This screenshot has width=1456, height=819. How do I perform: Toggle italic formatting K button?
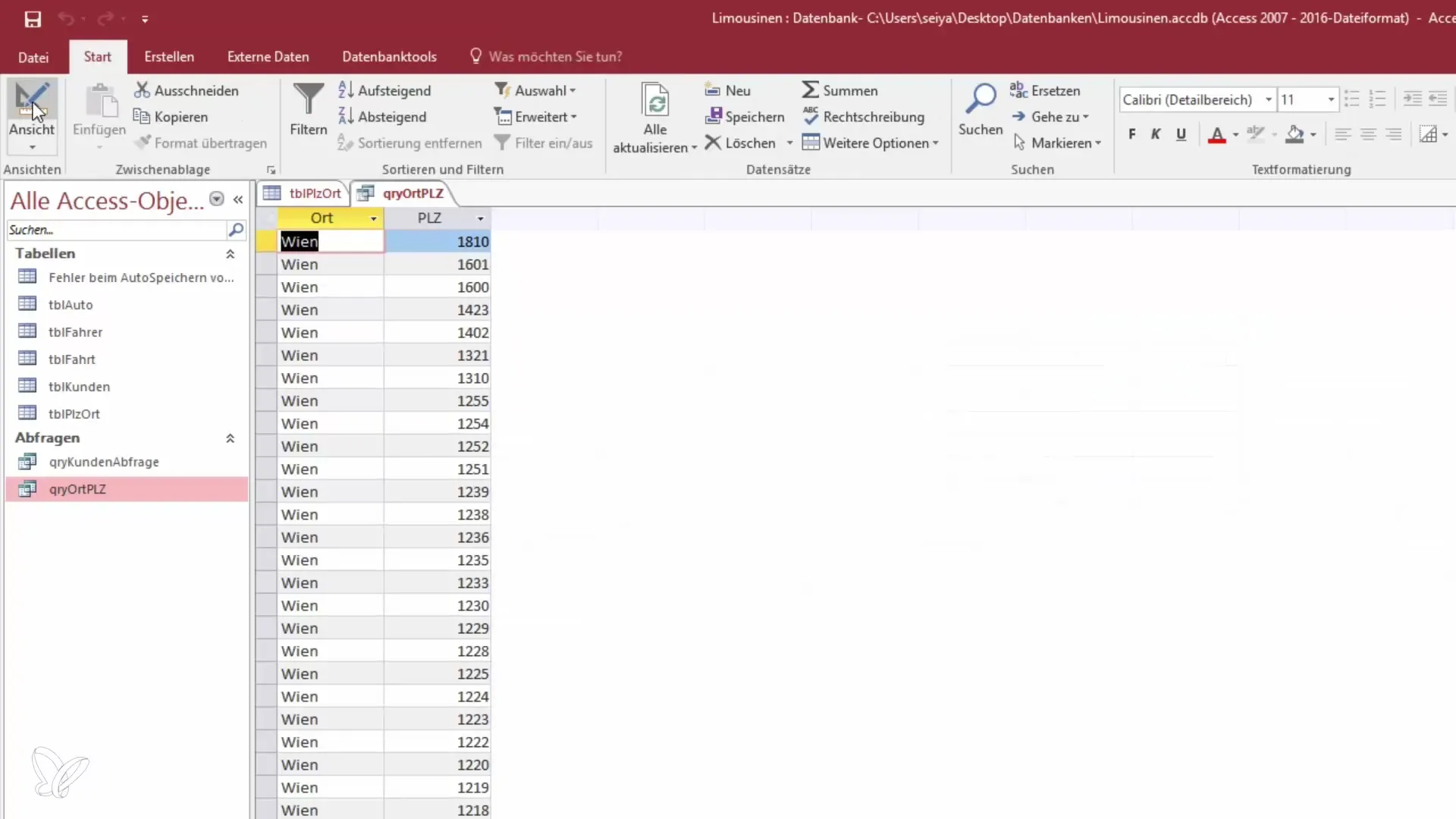[1156, 134]
